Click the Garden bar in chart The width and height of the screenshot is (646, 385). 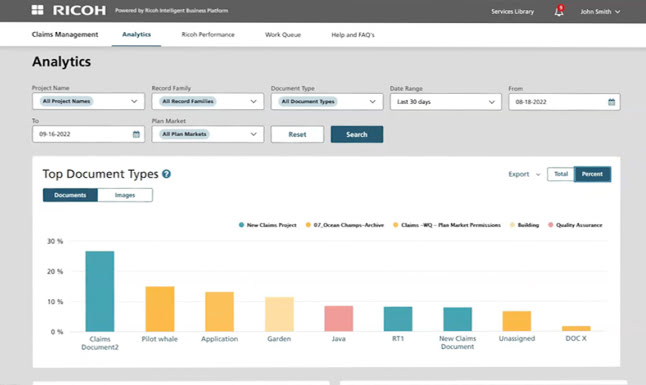tap(279, 314)
